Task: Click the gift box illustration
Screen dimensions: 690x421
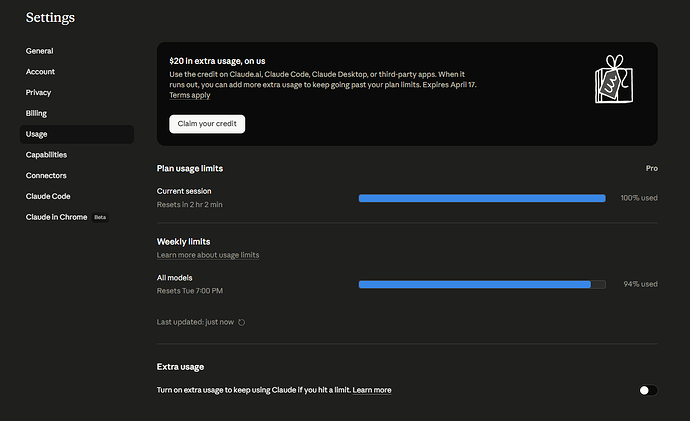Action: click(x=614, y=79)
